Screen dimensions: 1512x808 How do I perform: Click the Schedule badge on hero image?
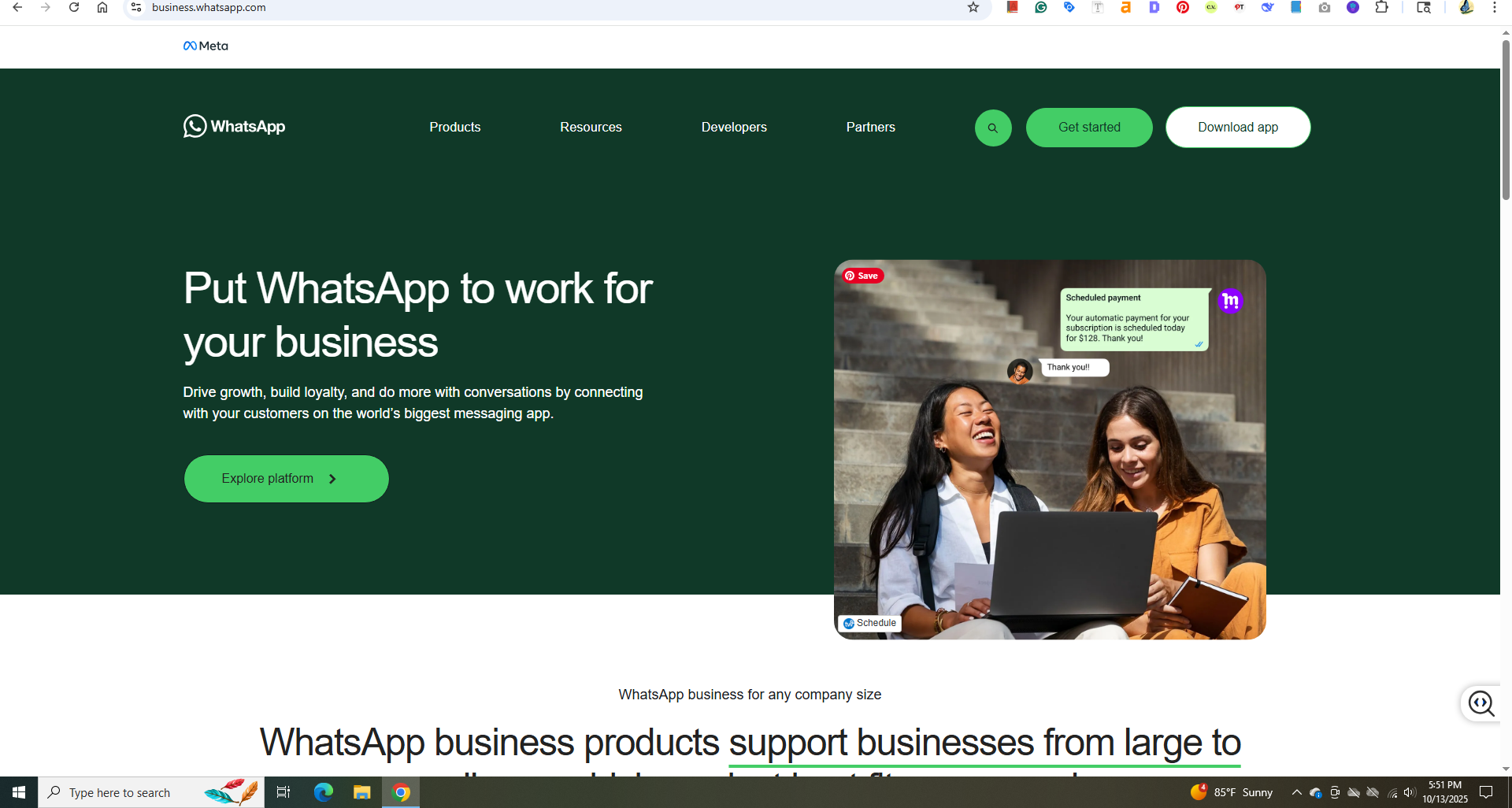pyautogui.click(x=869, y=623)
